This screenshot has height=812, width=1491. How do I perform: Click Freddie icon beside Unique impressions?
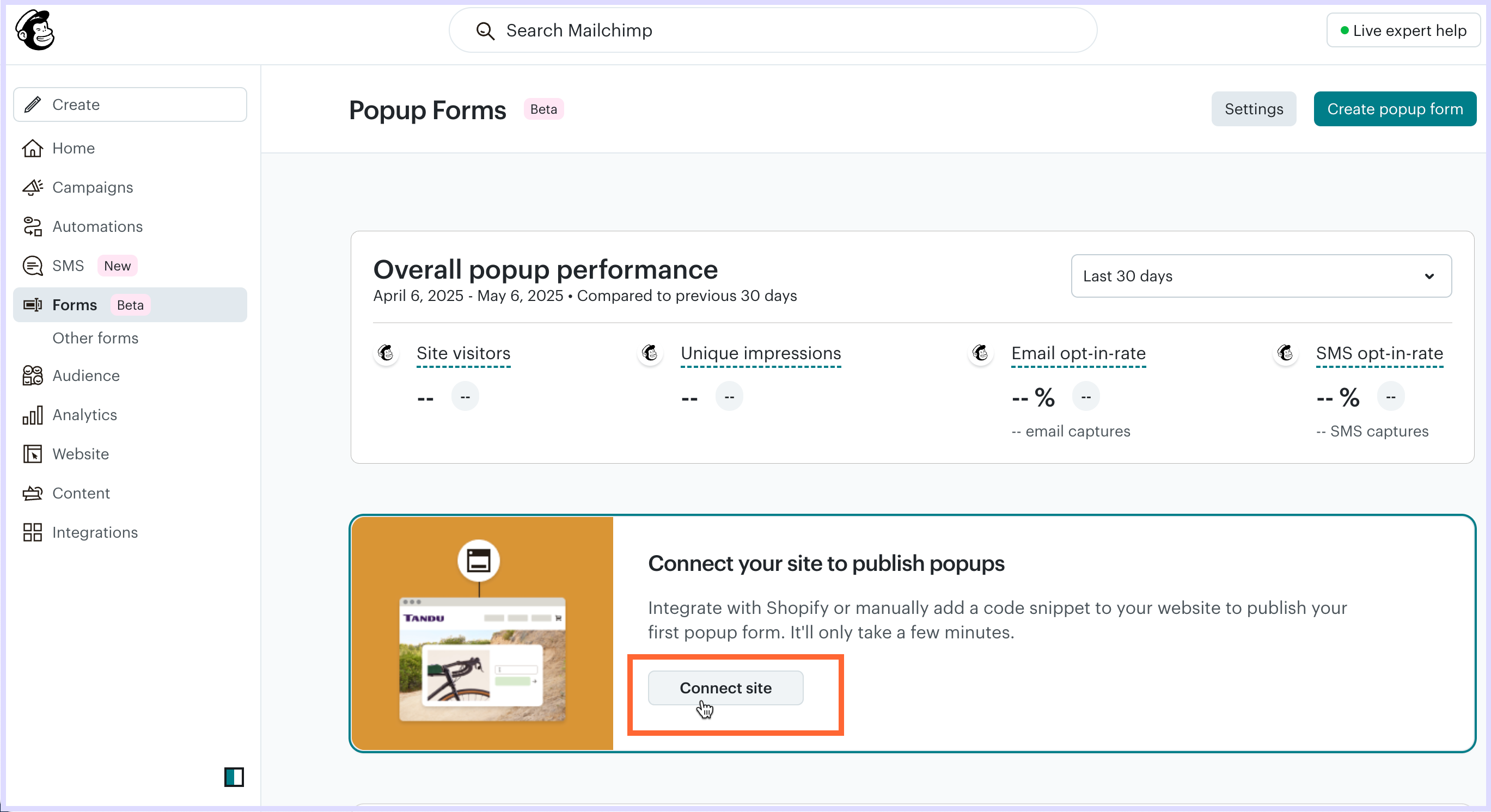(x=650, y=353)
